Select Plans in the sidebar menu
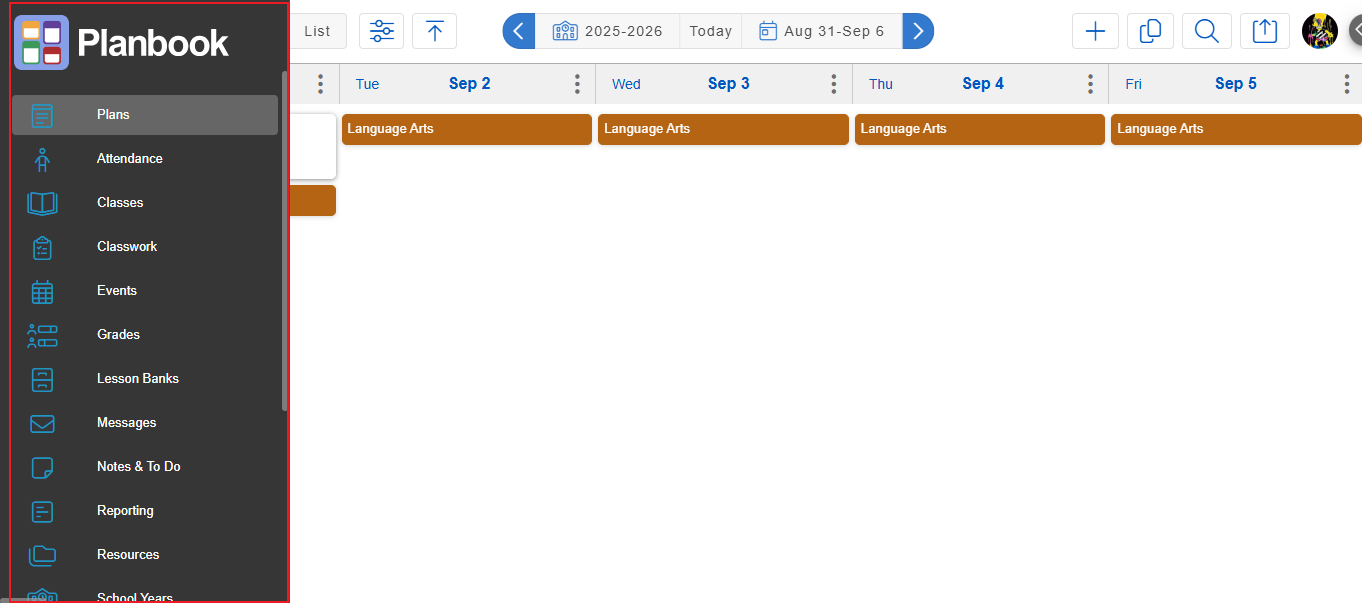The width and height of the screenshot is (1362, 603). click(145, 115)
